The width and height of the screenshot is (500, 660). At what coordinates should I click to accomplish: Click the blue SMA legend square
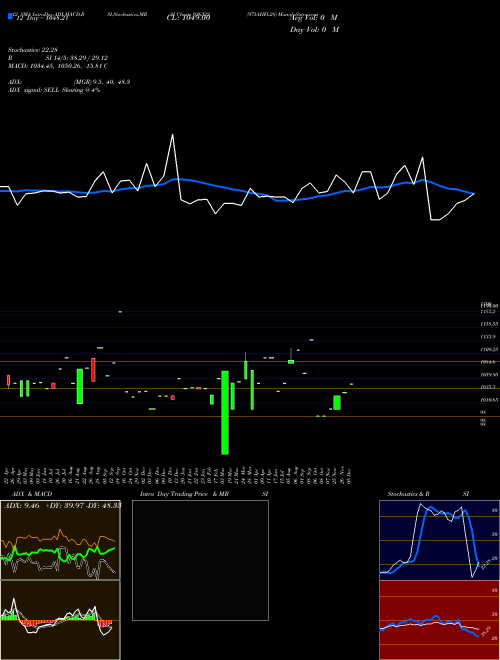[x=10, y=16]
